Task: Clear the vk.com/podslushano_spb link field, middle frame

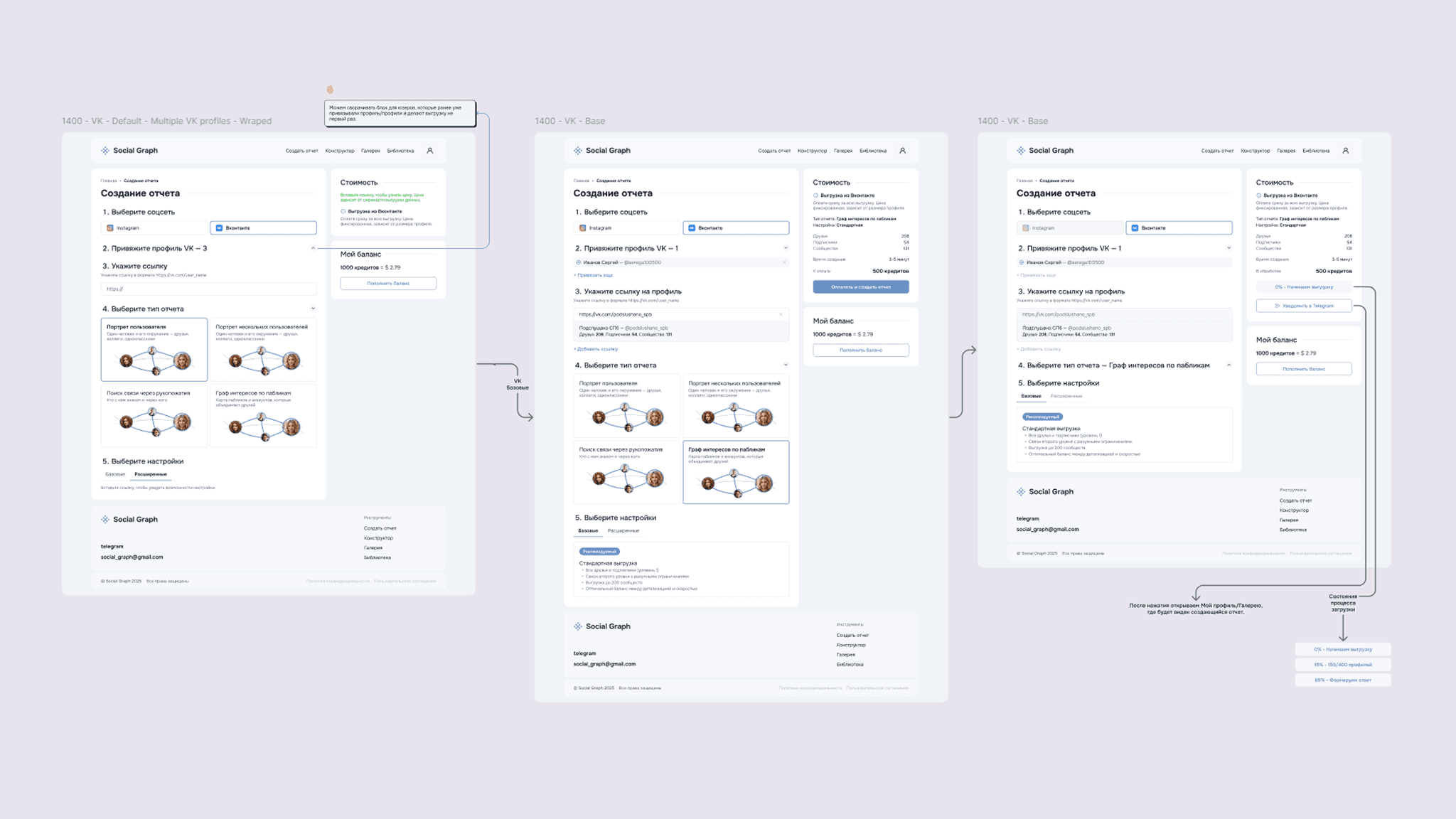Action: [781, 314]
